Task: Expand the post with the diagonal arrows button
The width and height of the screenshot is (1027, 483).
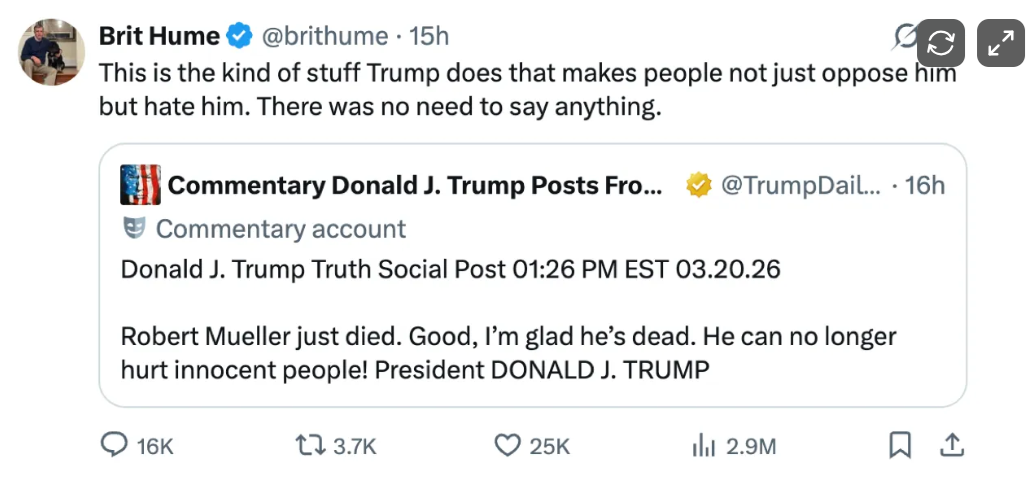Action: click(1000, 43)
